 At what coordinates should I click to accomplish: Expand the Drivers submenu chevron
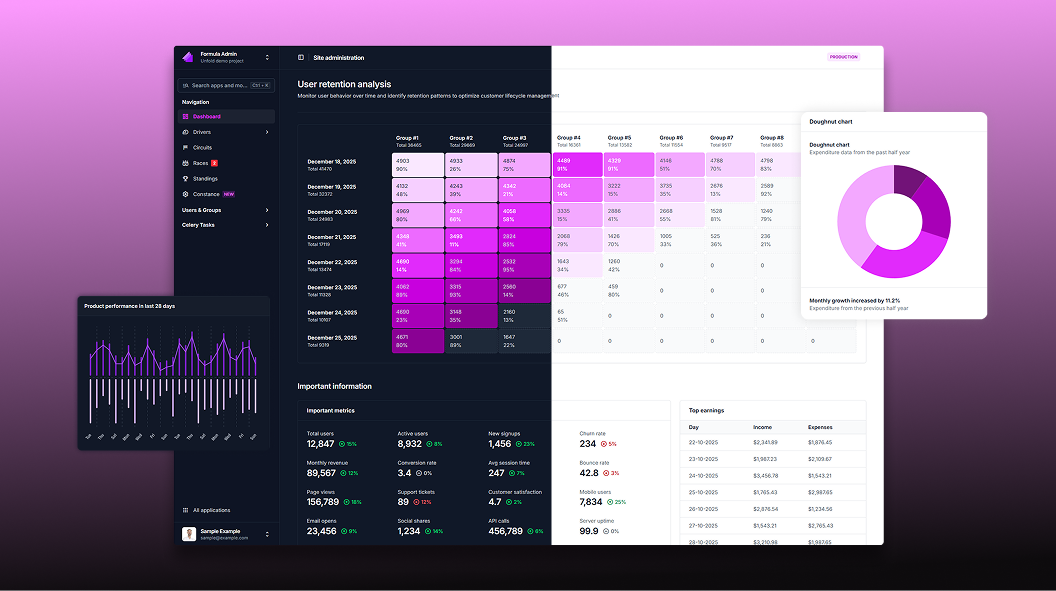267,132
